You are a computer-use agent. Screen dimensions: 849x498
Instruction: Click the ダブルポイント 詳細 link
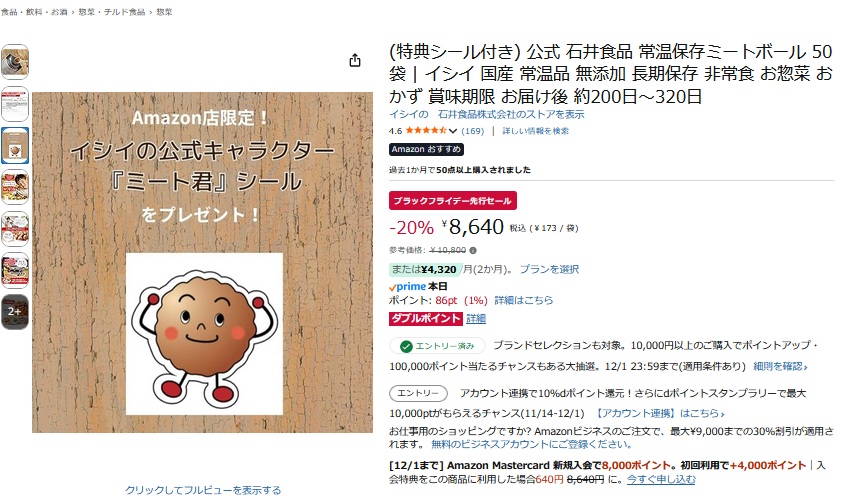click(476, 318)
